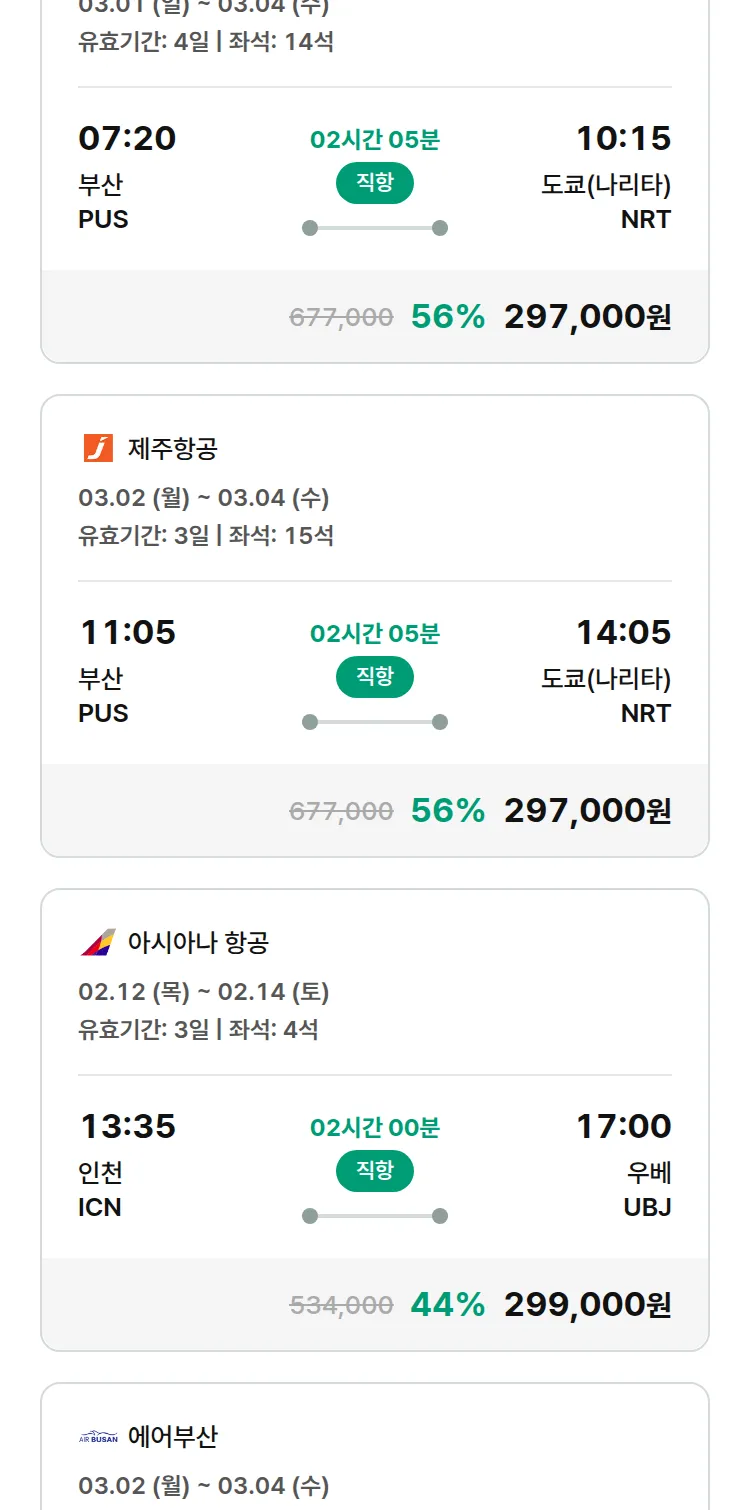
Task: Tap the 직항 badge on the 11:05 flight
Action: (x=375, y=677)
